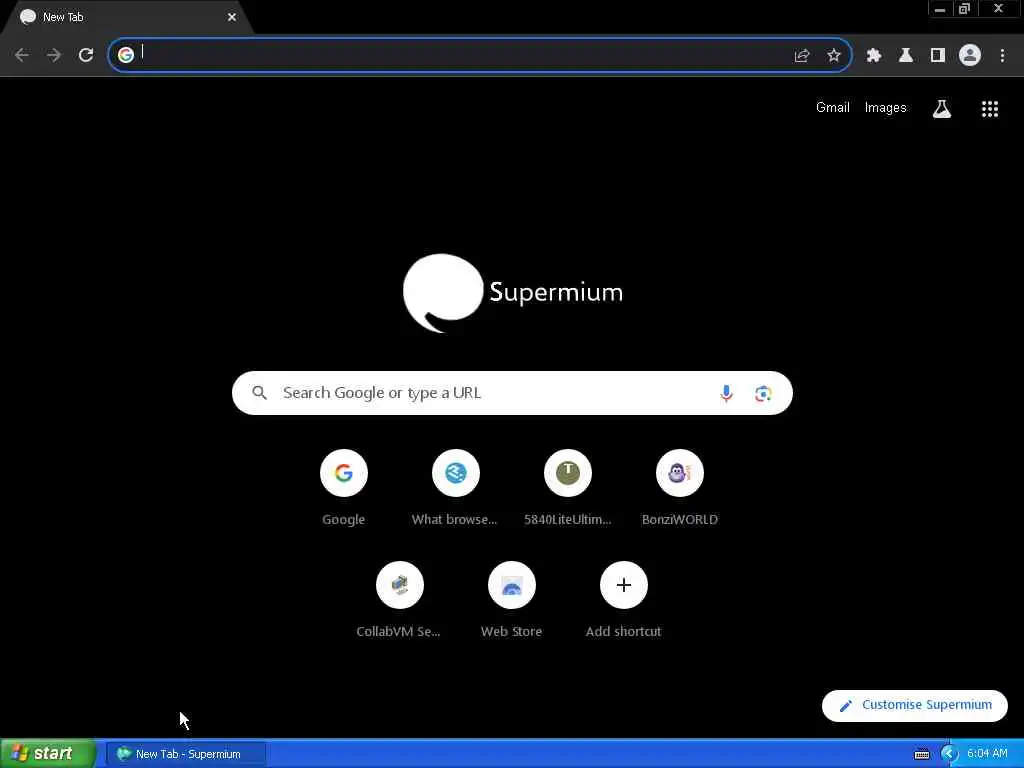The image size is (1024, 768).
Task: Open Search Labs flask icon on page
Action: coord(942,108)
